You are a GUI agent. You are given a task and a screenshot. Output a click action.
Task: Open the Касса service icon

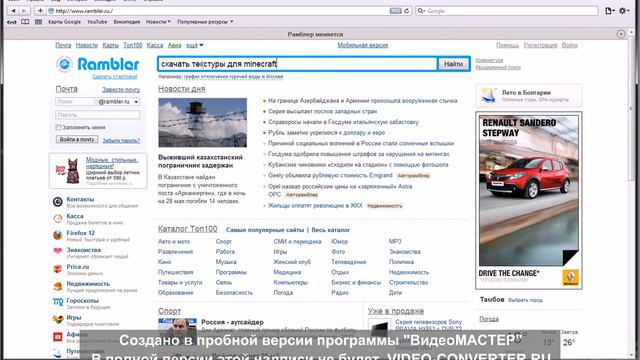58,218
